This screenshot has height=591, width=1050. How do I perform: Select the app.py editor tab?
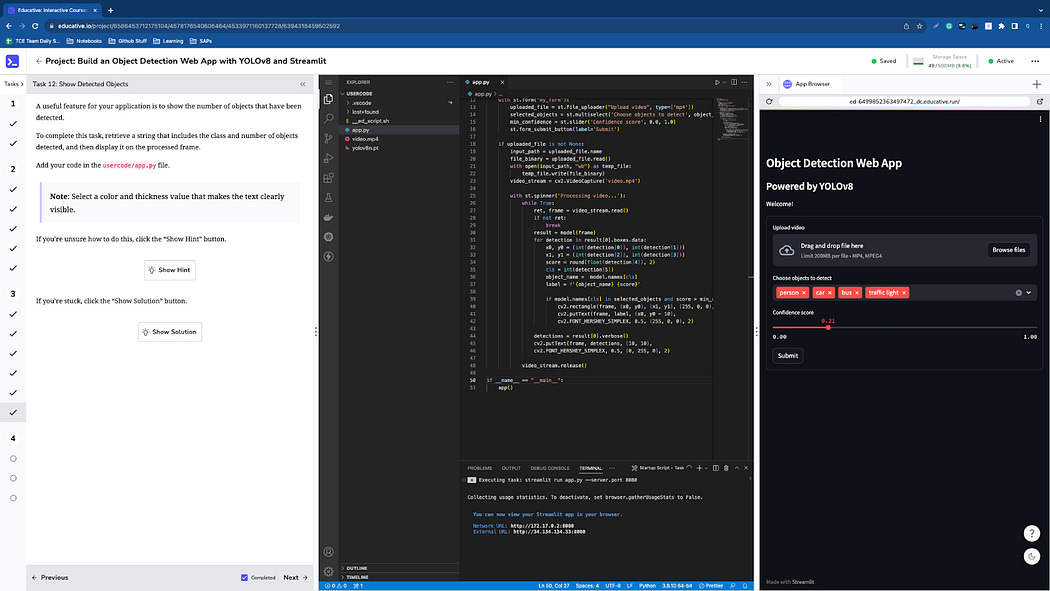click(x=480, y=82)
